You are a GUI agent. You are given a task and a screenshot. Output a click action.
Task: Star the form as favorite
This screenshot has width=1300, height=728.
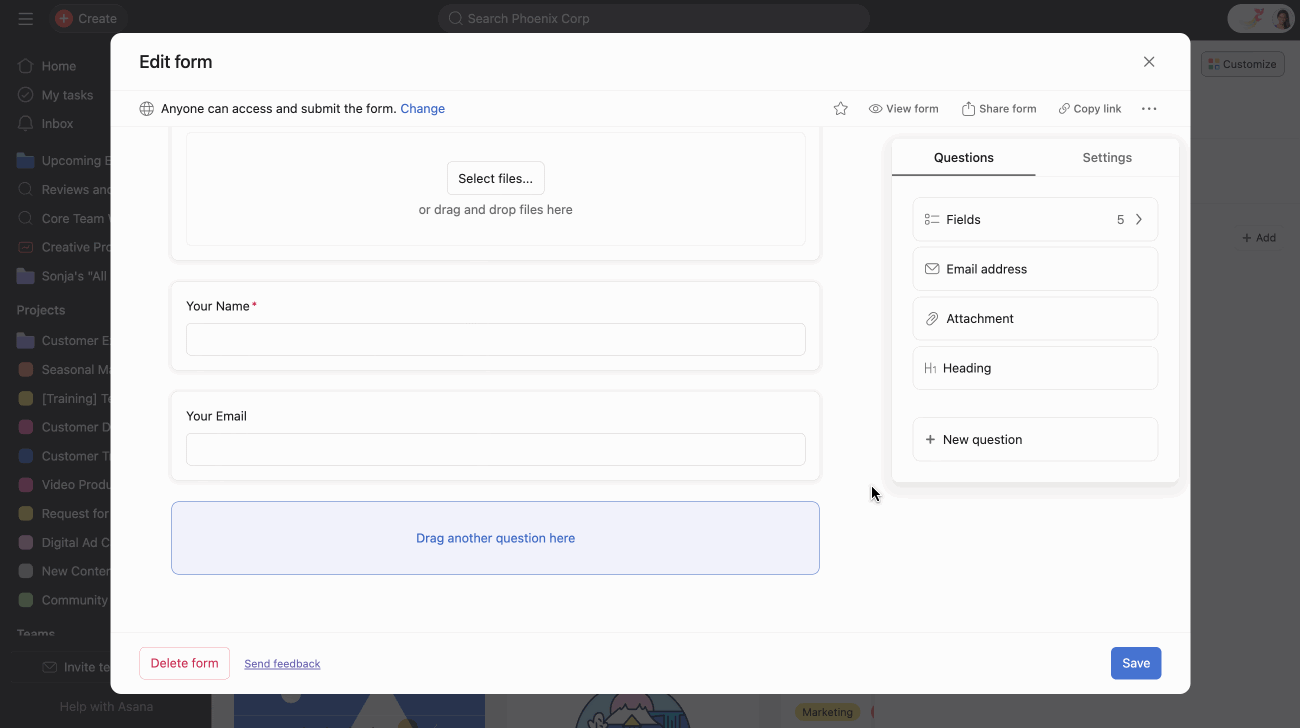tap(841, 109)
